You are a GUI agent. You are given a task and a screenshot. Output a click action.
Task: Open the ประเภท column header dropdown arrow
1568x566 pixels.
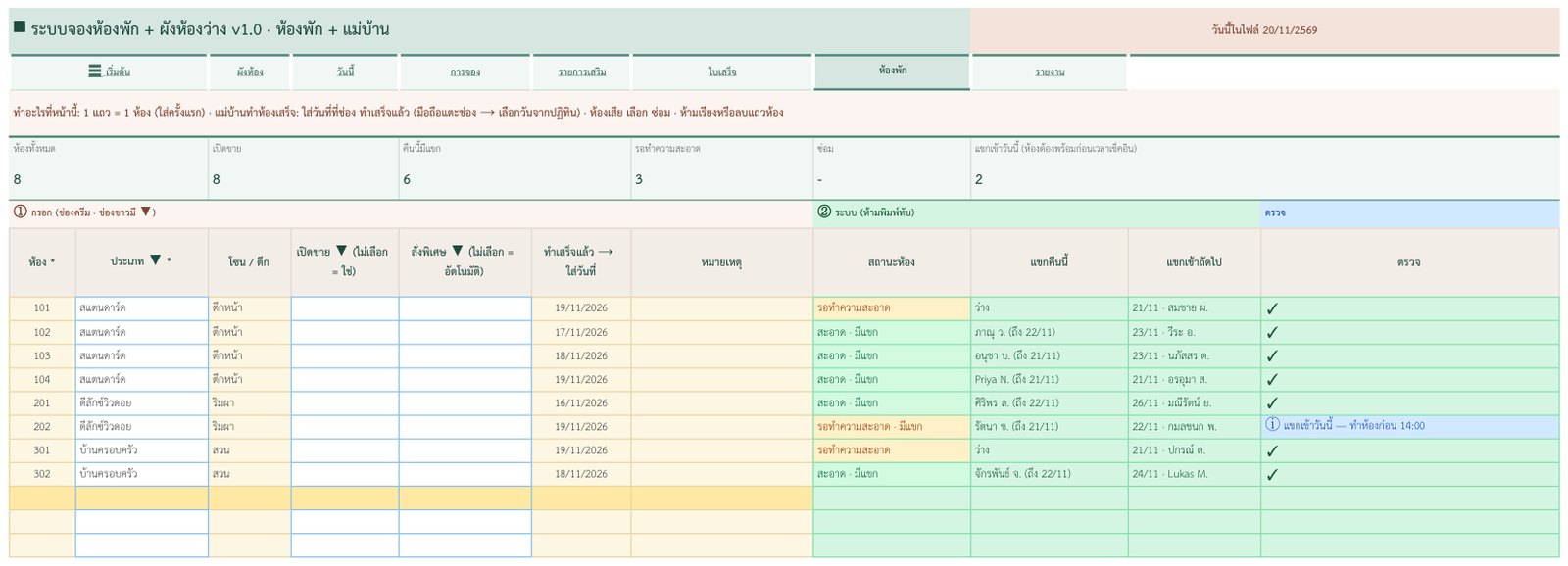tap(155, 260)
